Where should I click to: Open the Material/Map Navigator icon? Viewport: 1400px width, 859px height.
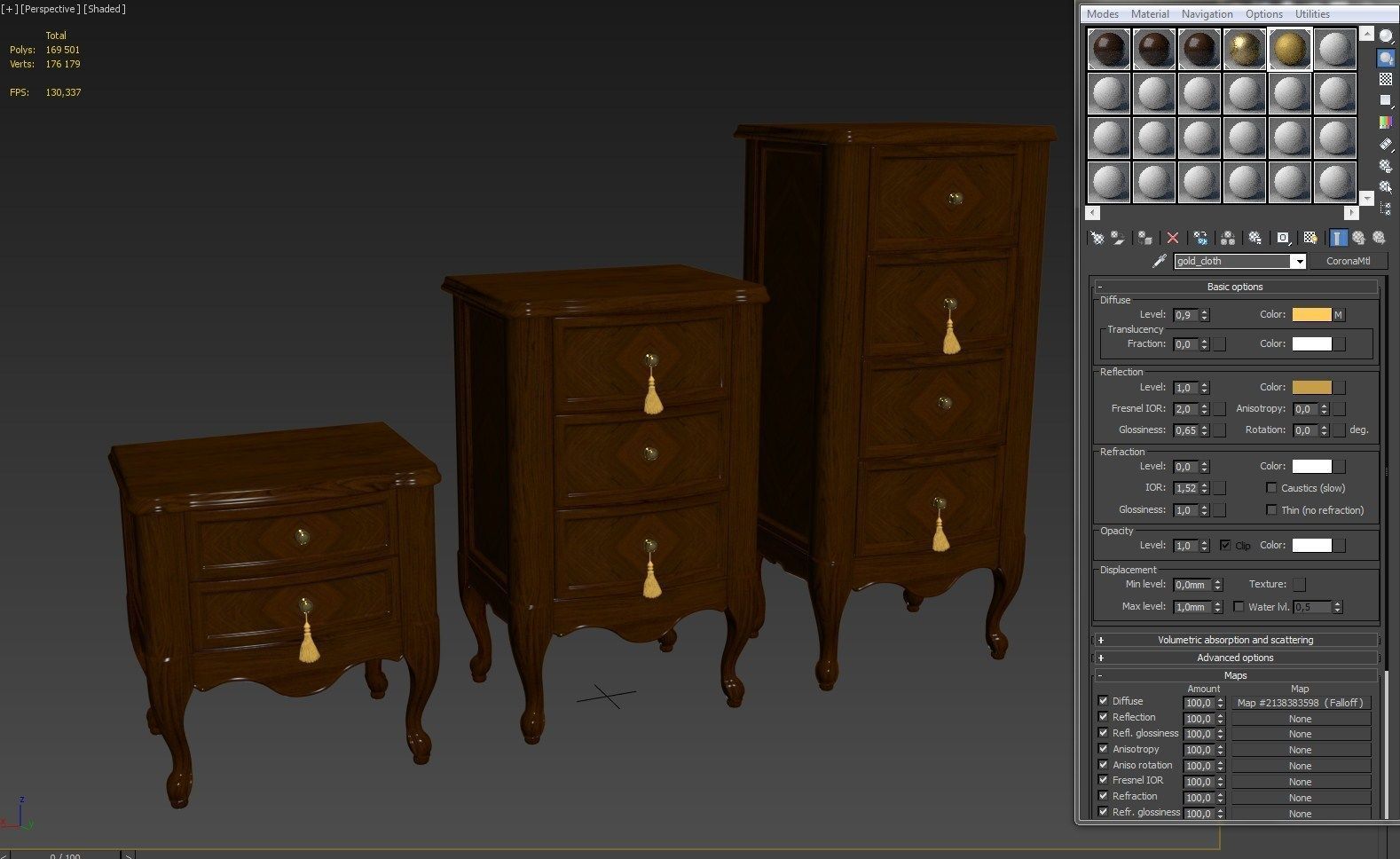click(x=1386, y=207)
